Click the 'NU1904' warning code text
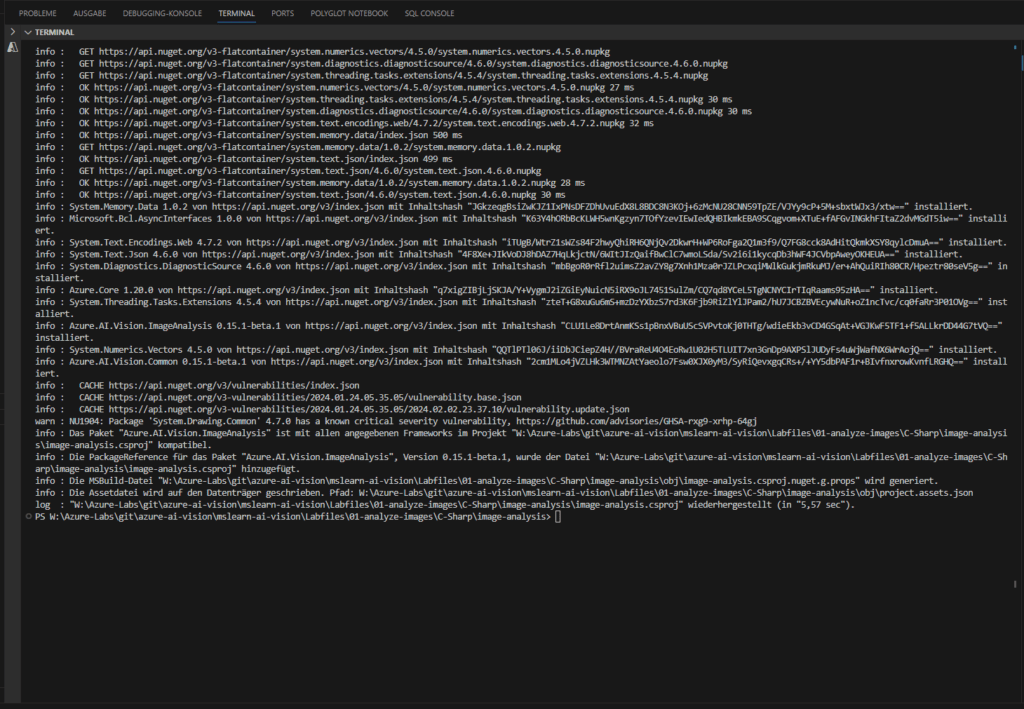This screenshot has width=1024, height=709. click(x=86, y=421)
